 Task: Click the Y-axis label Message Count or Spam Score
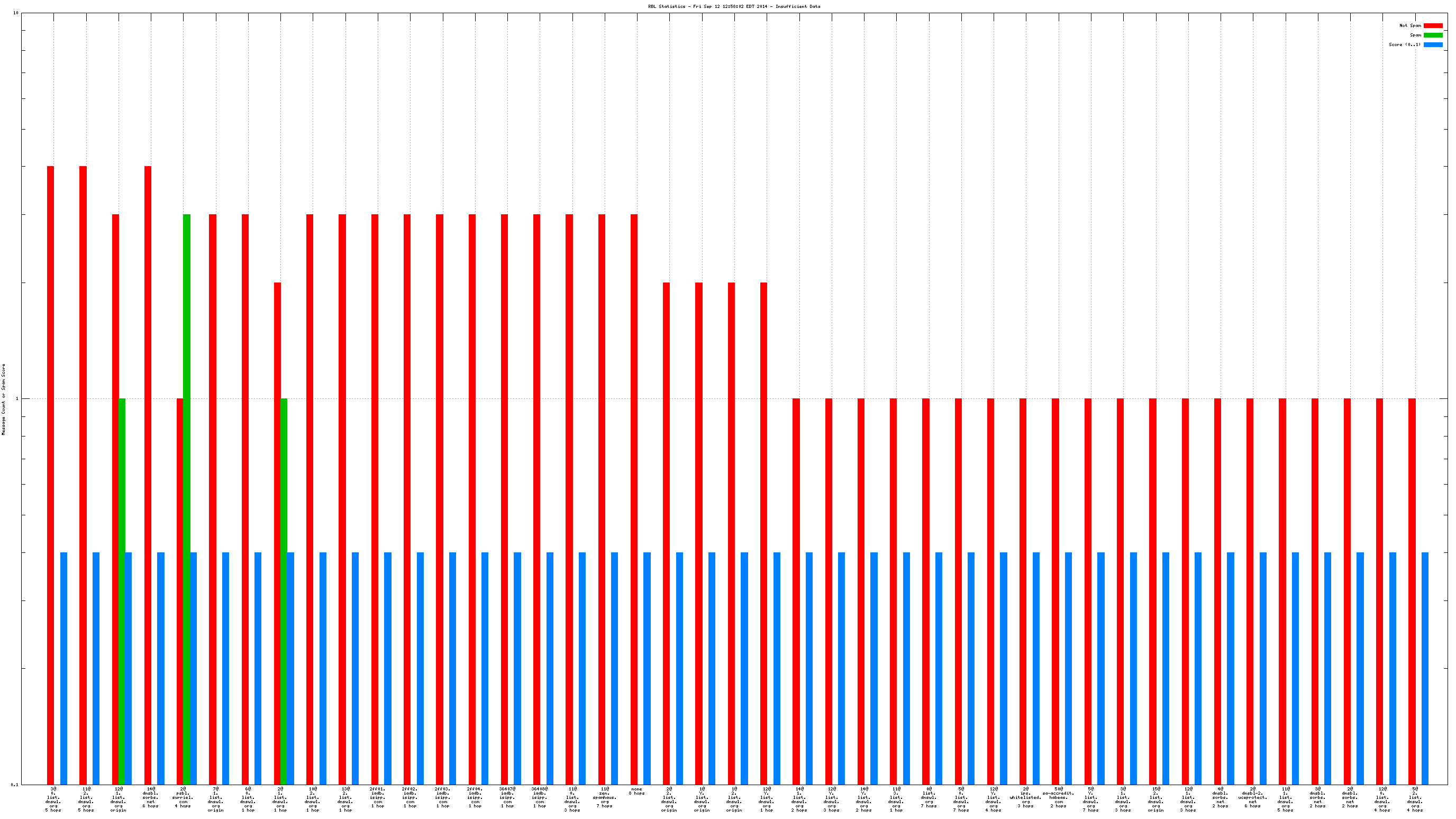pyautogui.click(x=3, y=399)
